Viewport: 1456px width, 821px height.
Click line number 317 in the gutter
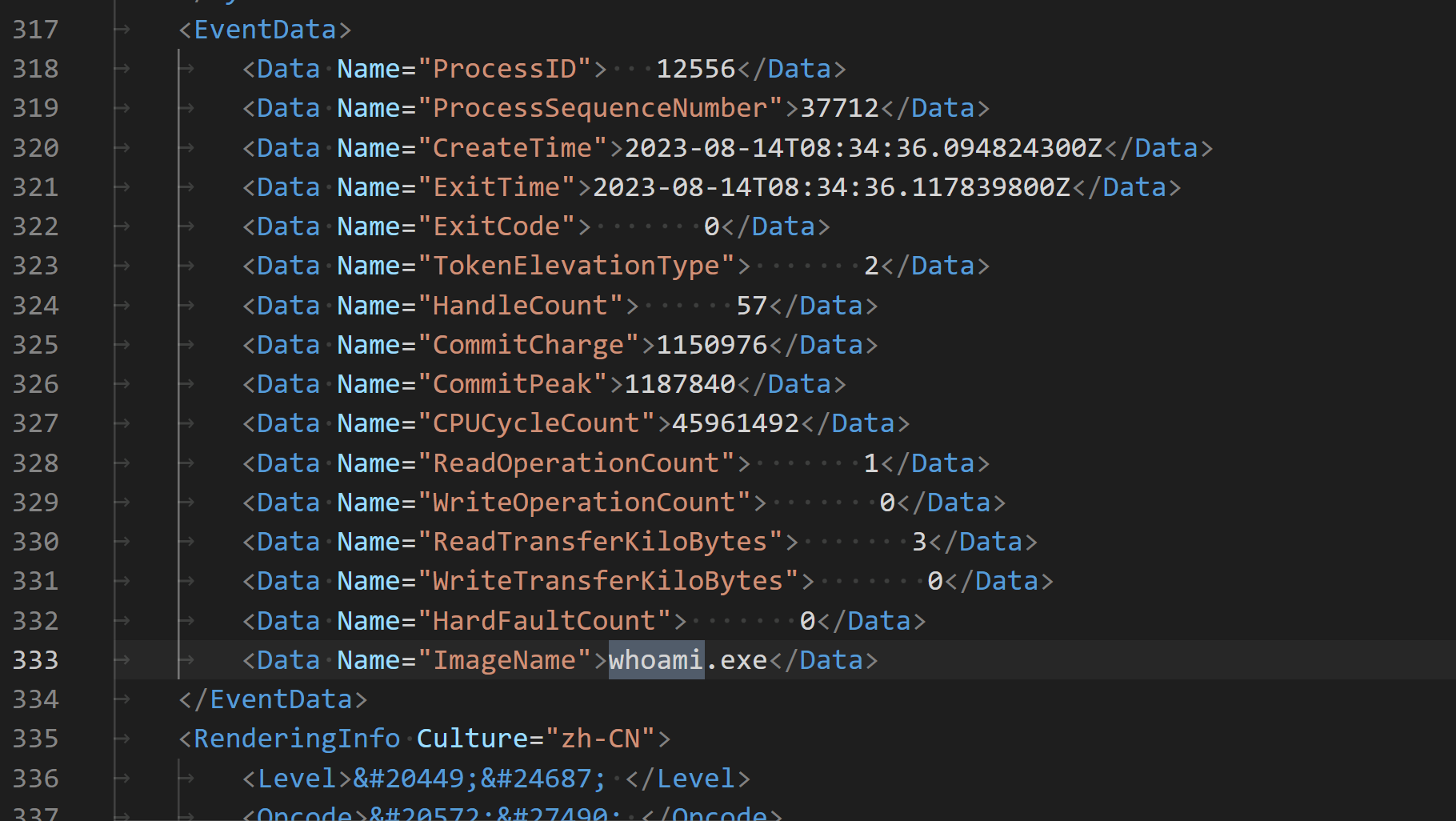[35, 30]
